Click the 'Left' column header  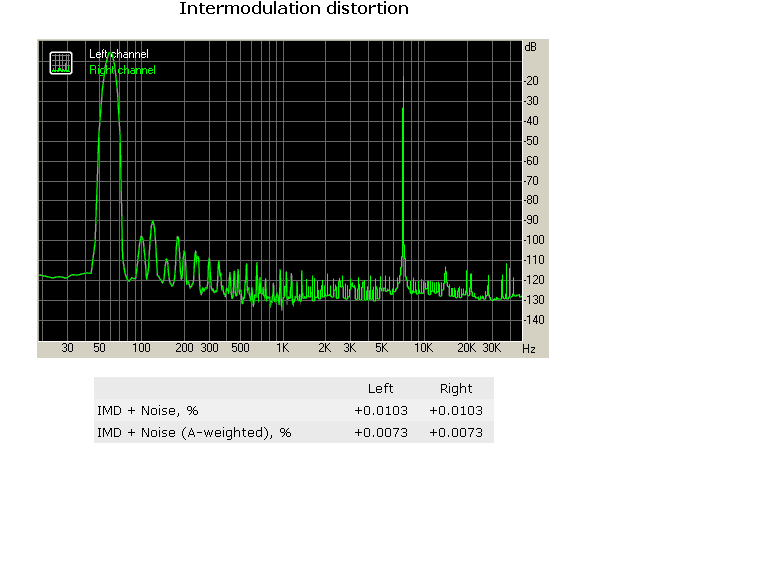click(x=381, y=388)
